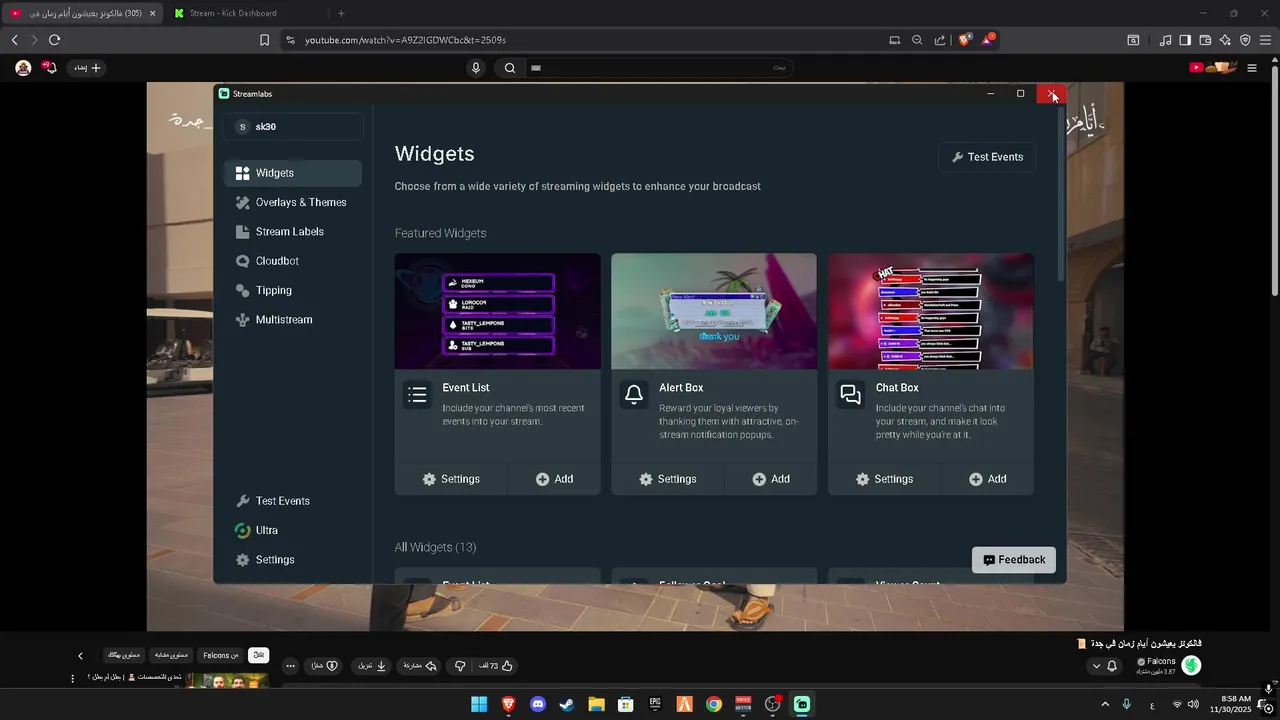Click the Streamlabs logo in title bar
Screen dimensions: 1280x720
tap(224, 94)
